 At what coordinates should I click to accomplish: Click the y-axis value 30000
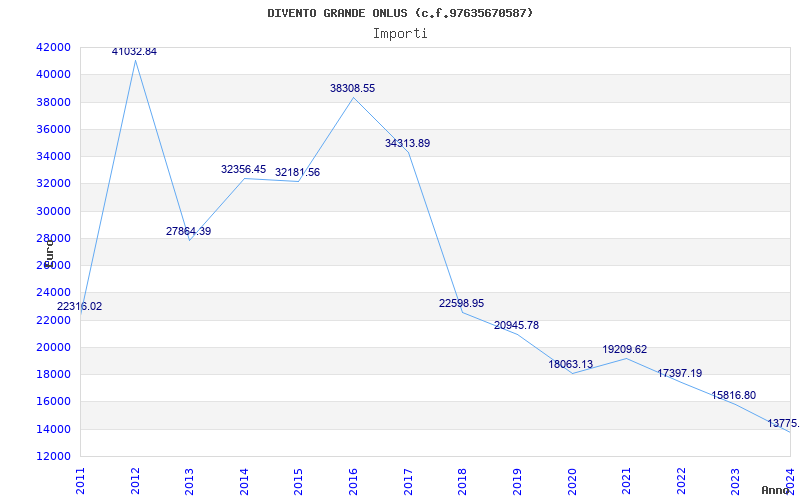[53, 211]
